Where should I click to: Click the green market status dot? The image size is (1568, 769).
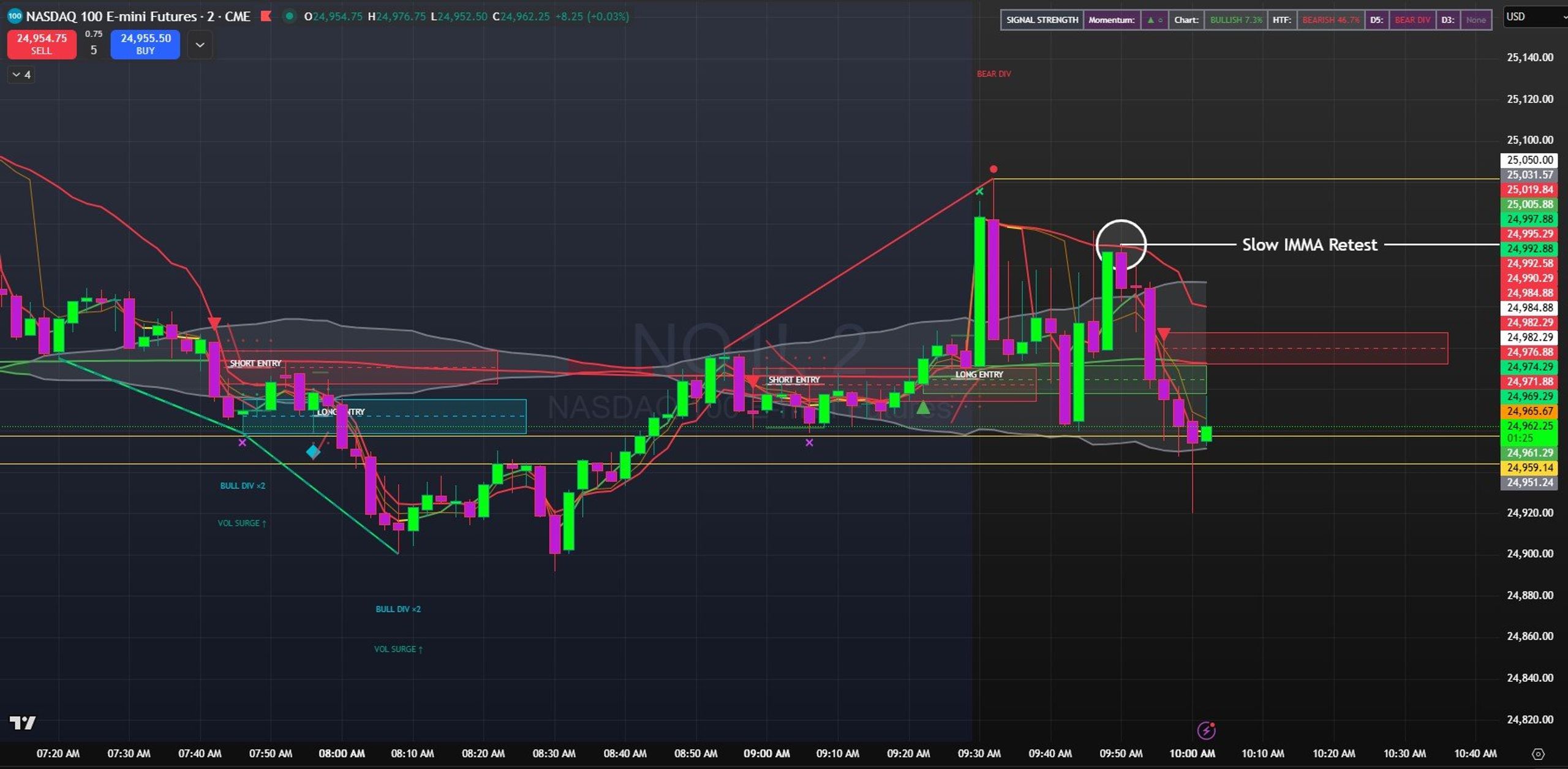pos(289,17)
